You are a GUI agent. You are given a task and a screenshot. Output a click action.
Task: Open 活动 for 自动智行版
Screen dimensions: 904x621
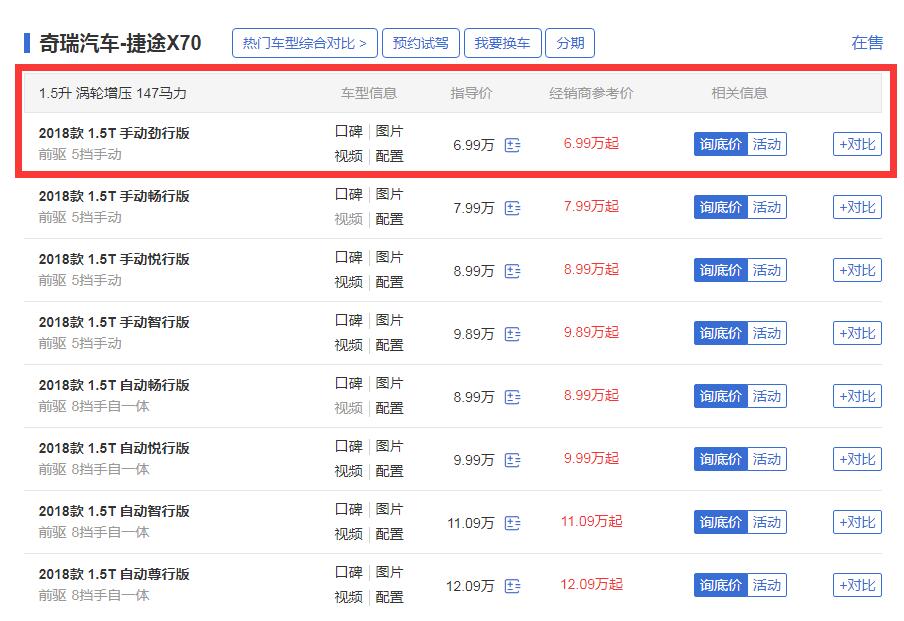(767, 522)
